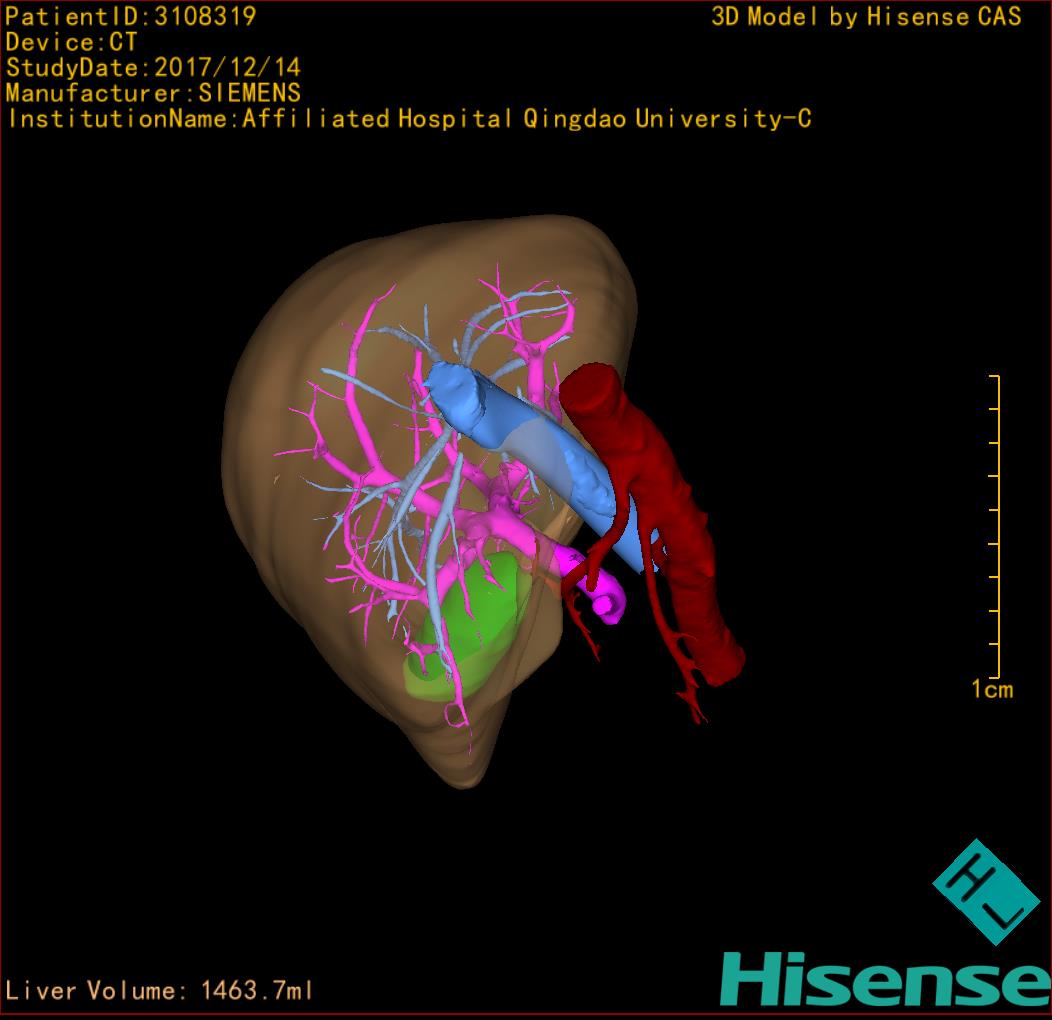The width and height of the screenshot is (1052, 1020).
Task: Click the StudyDate:2017/12/14 text
Action: (153, 68)
